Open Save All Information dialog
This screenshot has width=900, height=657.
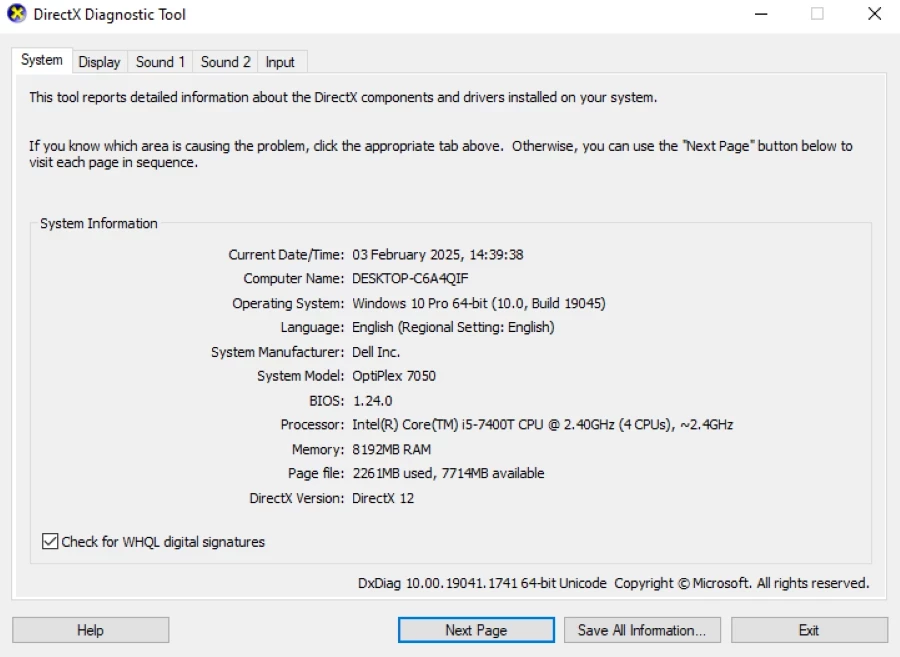pyautogui.click(x=642, y=629)
